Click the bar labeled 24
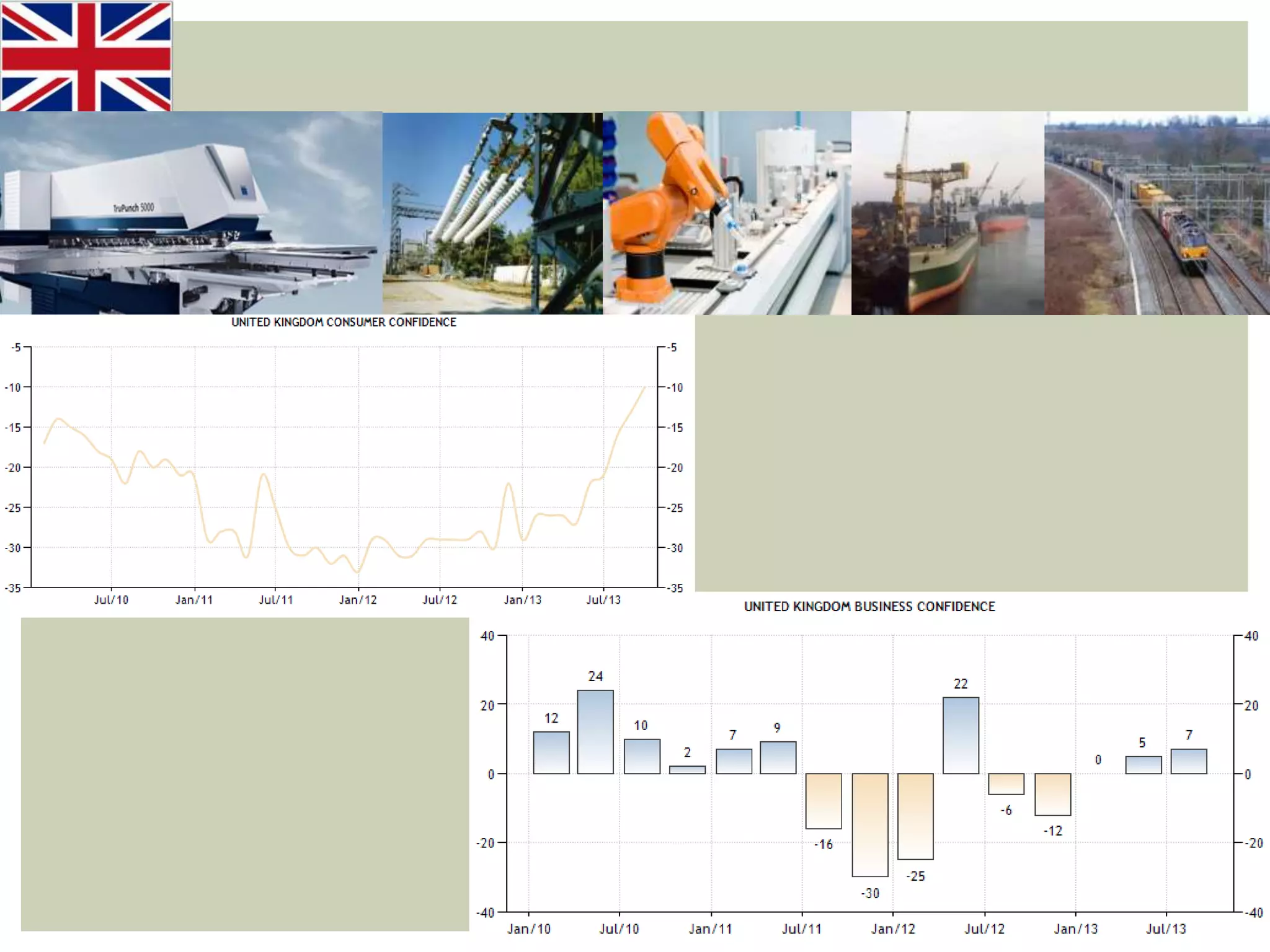 click(x=595, y=732)
